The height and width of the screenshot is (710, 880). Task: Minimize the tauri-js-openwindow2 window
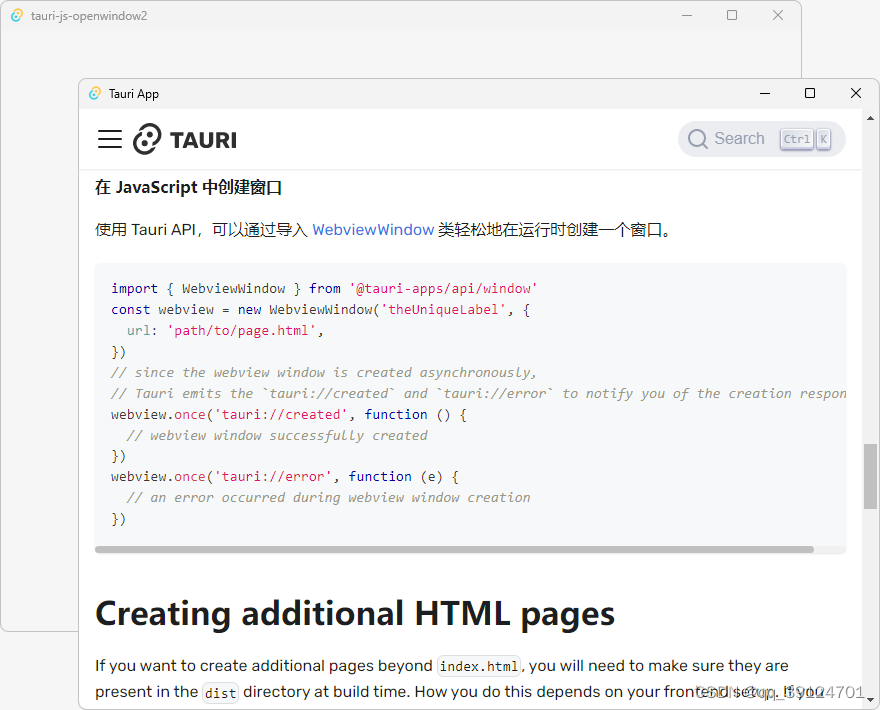pos(687,15)
